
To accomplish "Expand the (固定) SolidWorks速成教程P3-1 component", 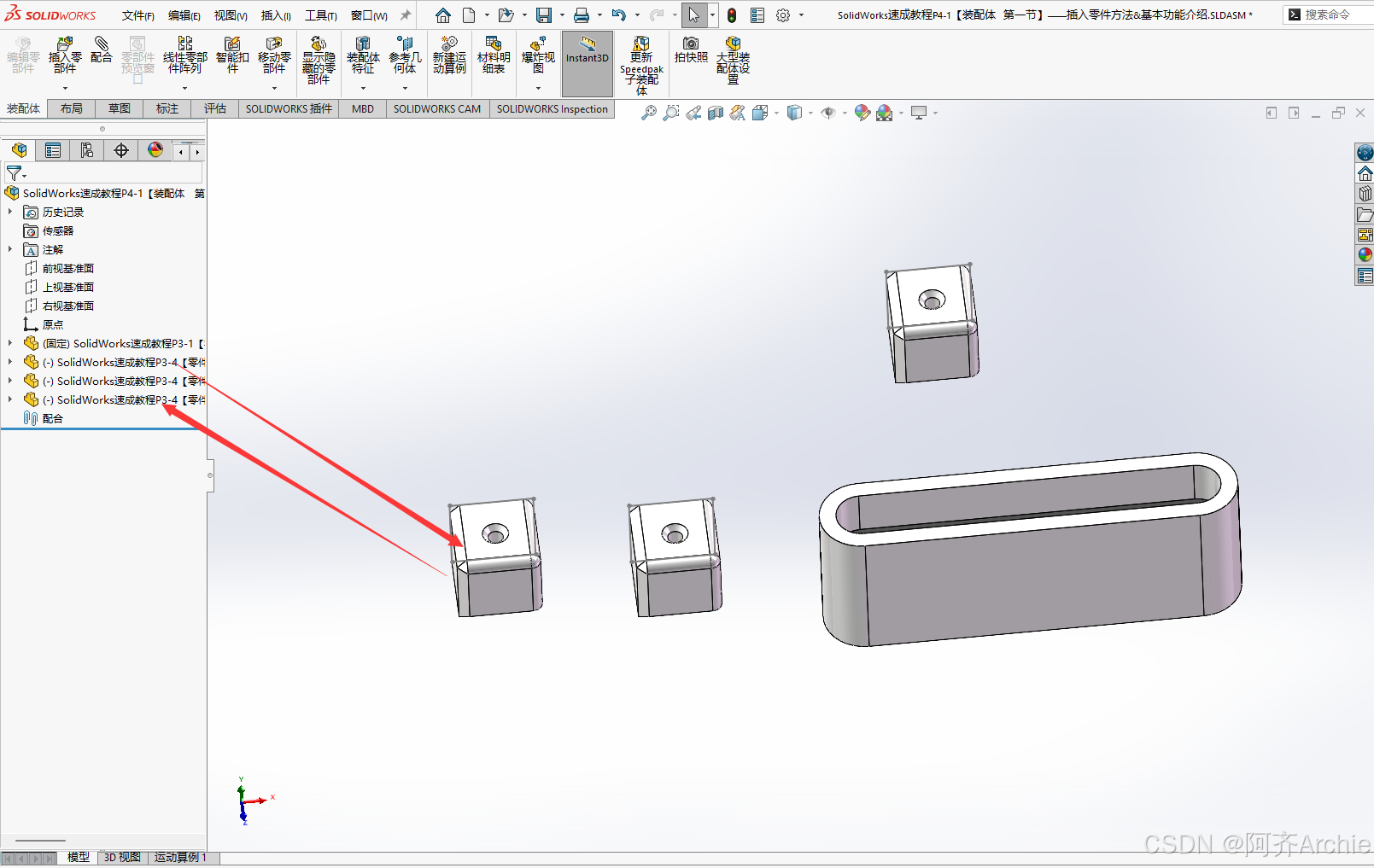I will coord(10,343).
